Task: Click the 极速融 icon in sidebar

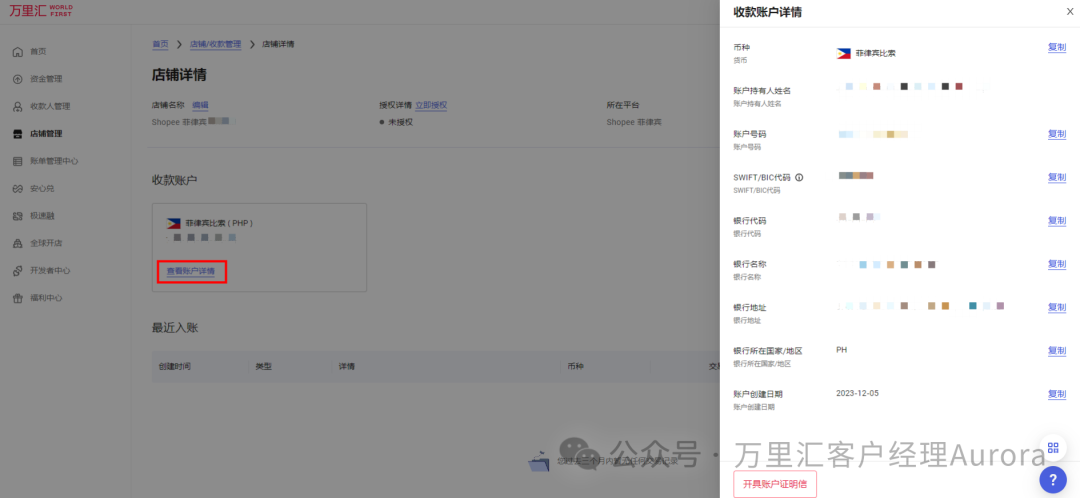Action: (18, 216)
